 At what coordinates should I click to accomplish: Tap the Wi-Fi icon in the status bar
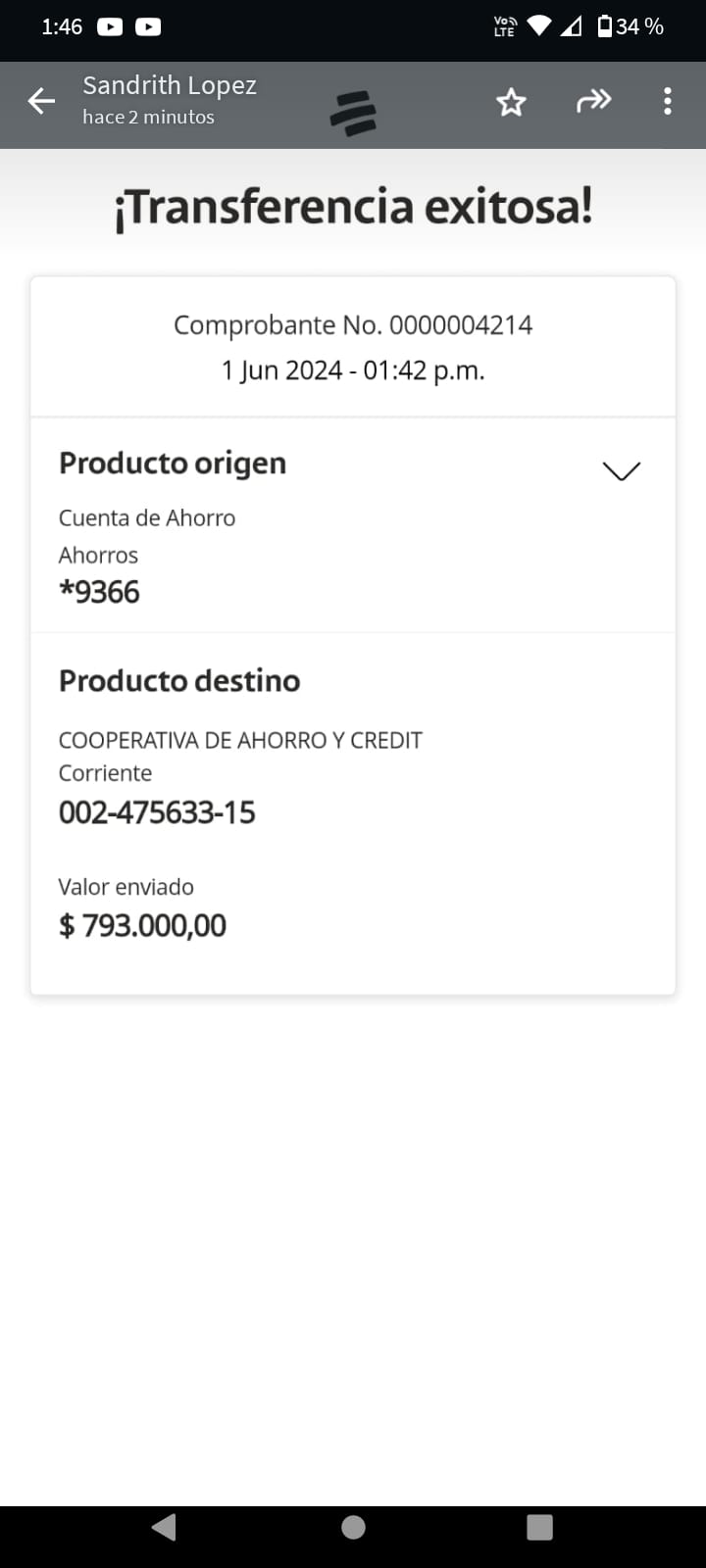click(x=538, y=26)
